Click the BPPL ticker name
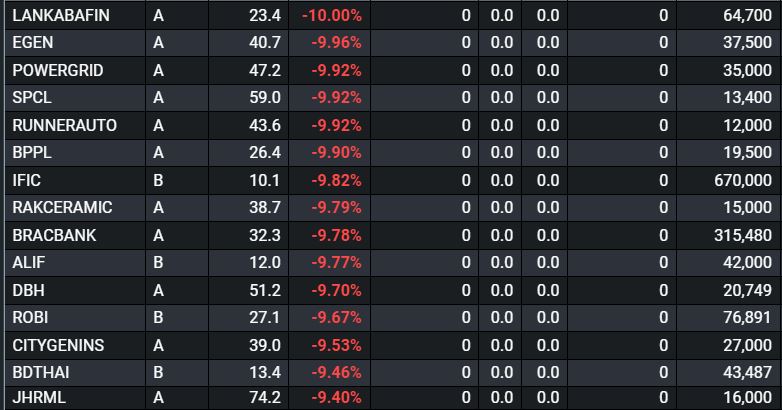 click(x=33, y=153)
